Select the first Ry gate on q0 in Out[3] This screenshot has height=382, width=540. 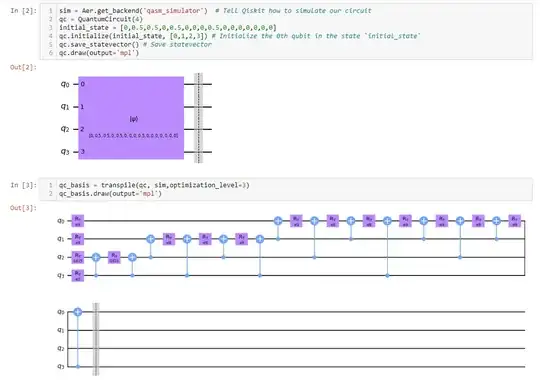click(78, 220)
